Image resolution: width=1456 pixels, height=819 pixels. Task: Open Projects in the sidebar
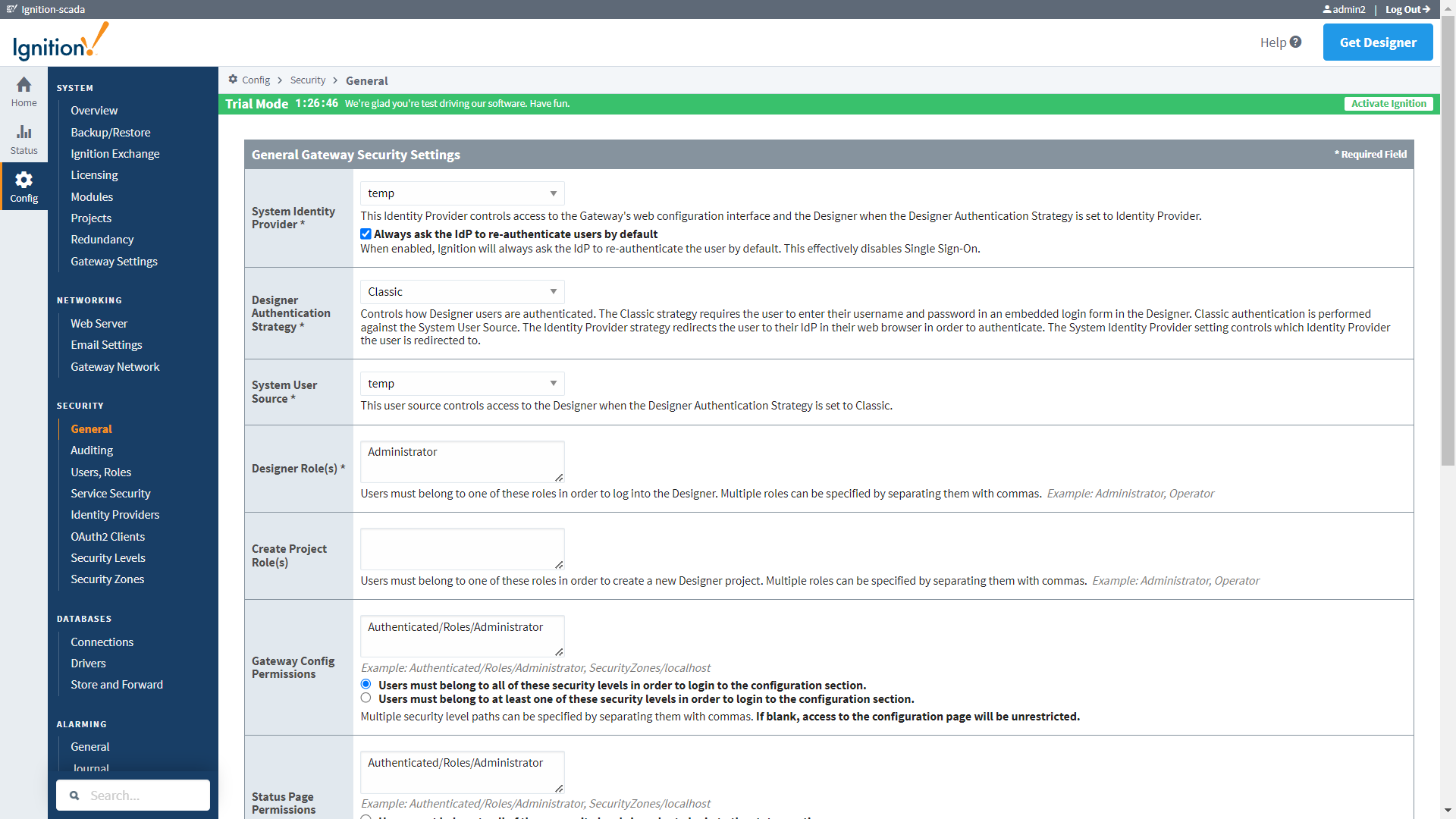[x=91, y=218]
